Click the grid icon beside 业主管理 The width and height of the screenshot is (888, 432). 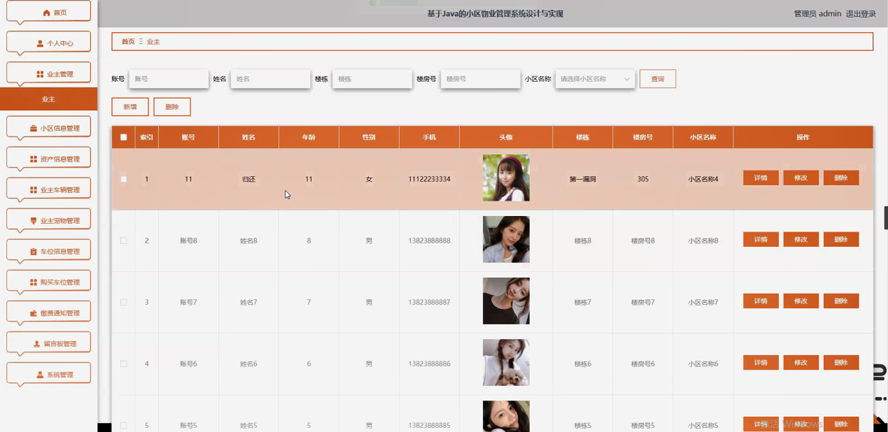[40, 74]
